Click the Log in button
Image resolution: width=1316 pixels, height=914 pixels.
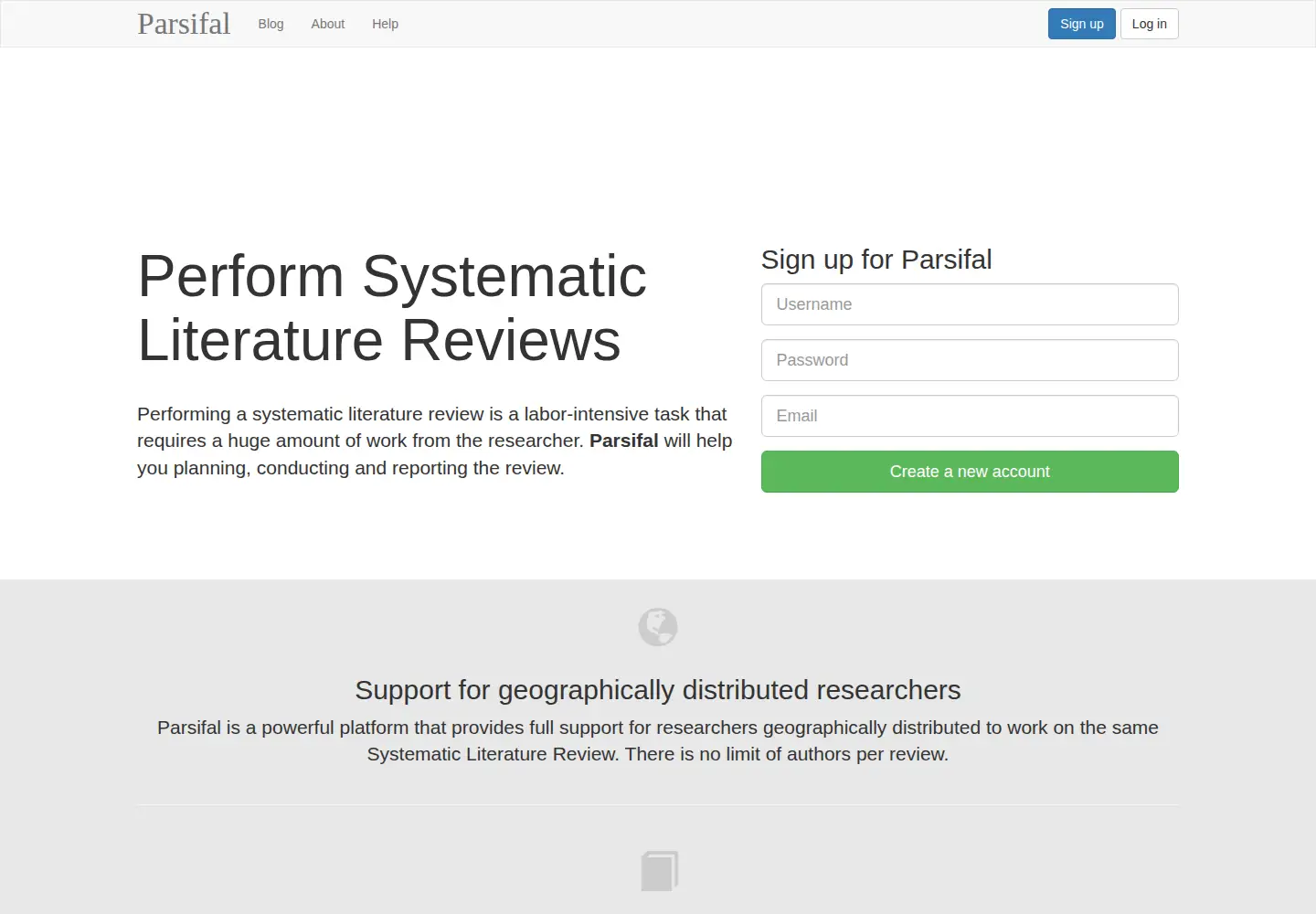[1150, 24]
